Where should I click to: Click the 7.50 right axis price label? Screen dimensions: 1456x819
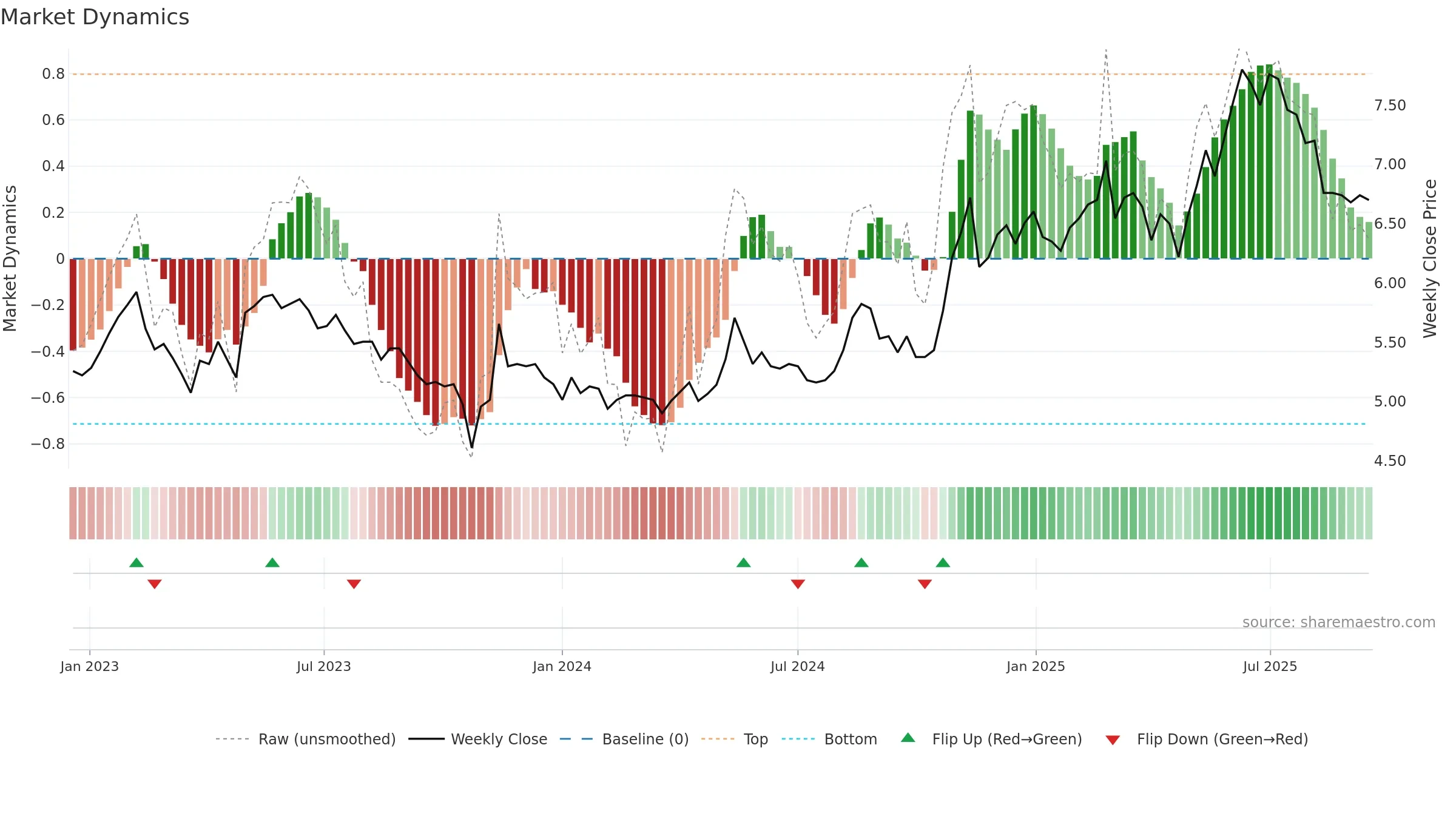coord(1390,106)
